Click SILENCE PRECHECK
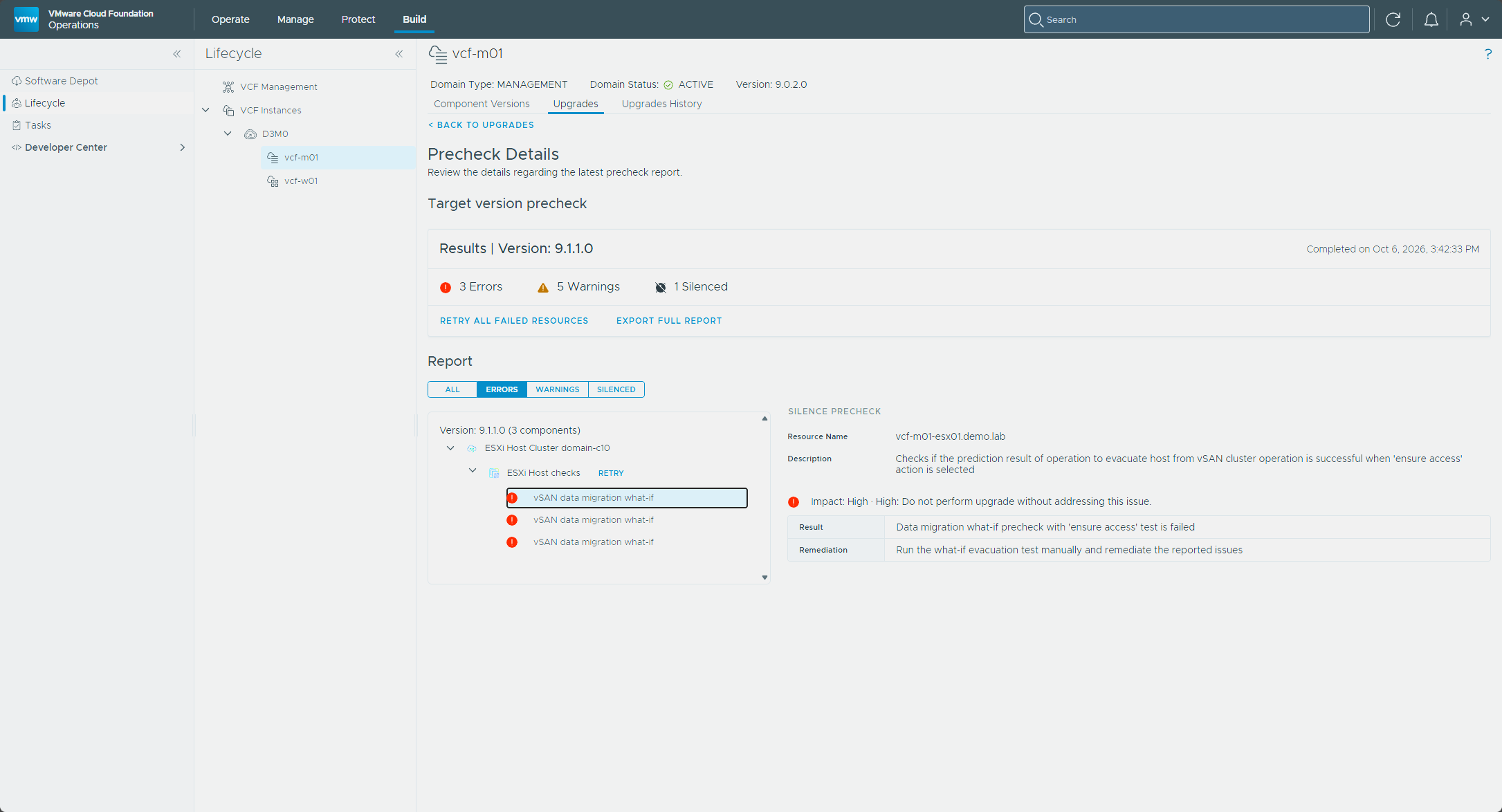1502x812 pixels. (834, 412)
